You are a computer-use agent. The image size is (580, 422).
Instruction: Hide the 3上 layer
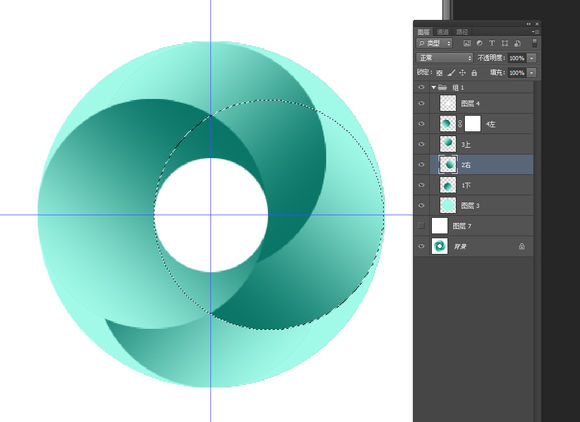421,144
